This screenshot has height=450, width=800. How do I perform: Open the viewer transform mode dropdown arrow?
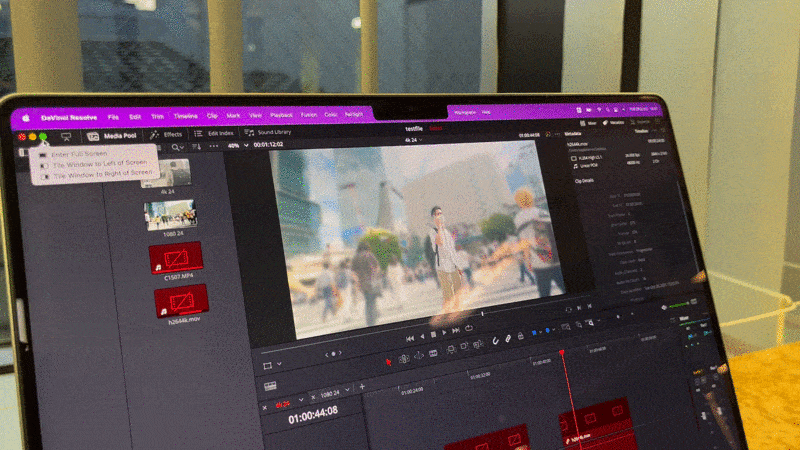click(279, 364)
